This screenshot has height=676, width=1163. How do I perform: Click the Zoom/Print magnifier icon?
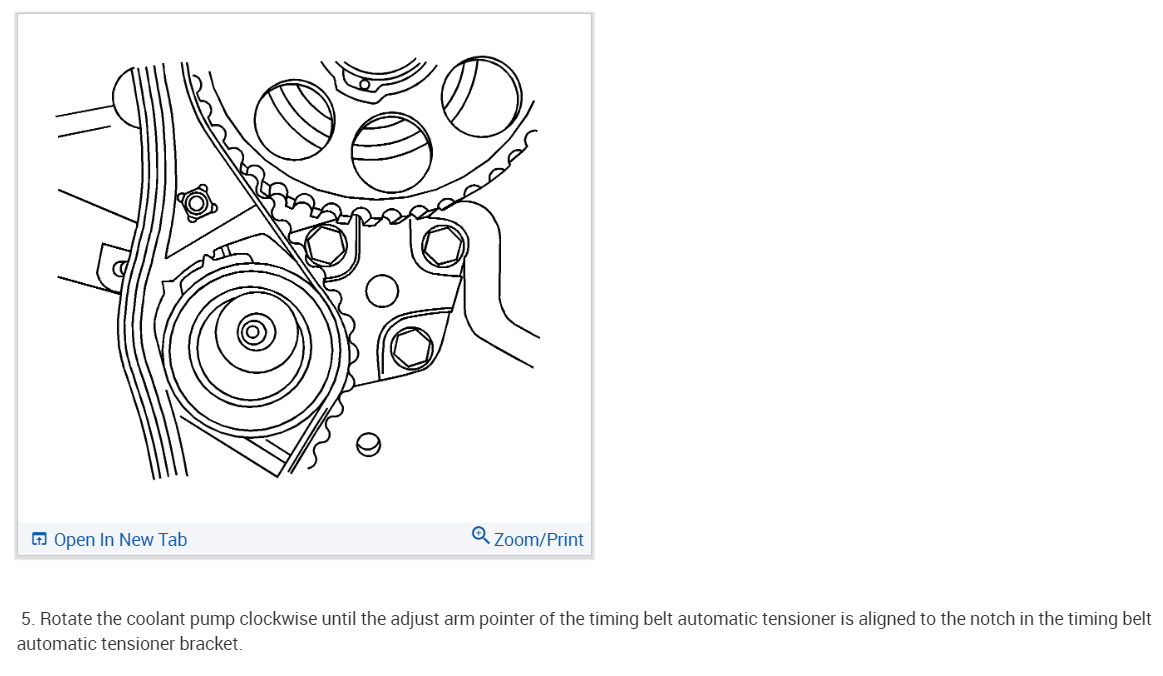(480, 535)
